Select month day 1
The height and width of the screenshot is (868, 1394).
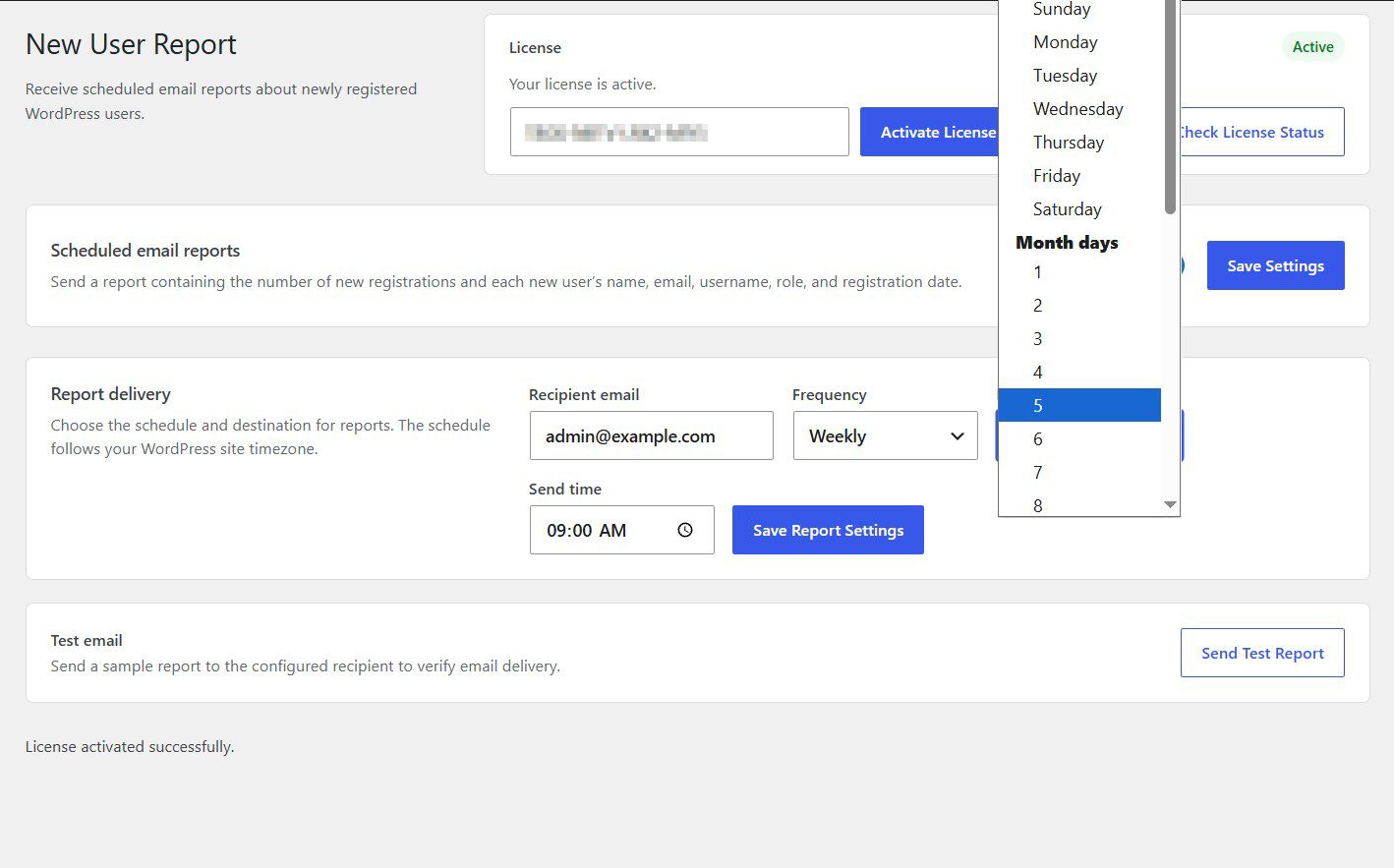tap(1079, 272)
